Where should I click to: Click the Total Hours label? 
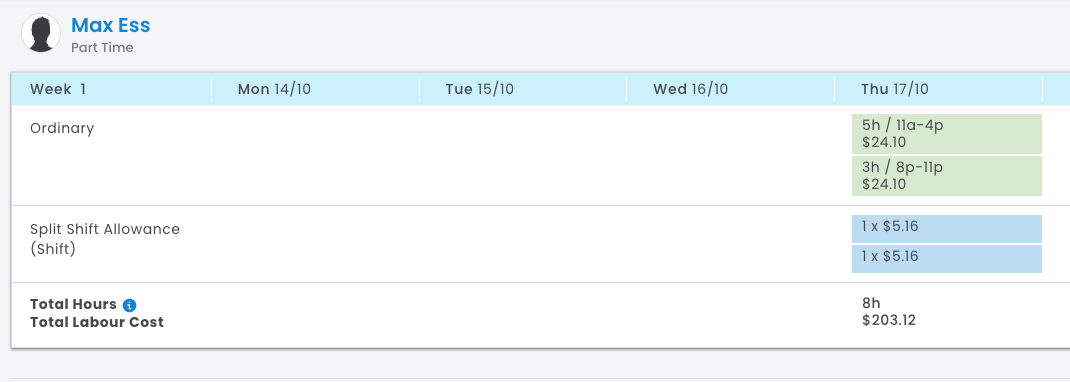(73, 304)
